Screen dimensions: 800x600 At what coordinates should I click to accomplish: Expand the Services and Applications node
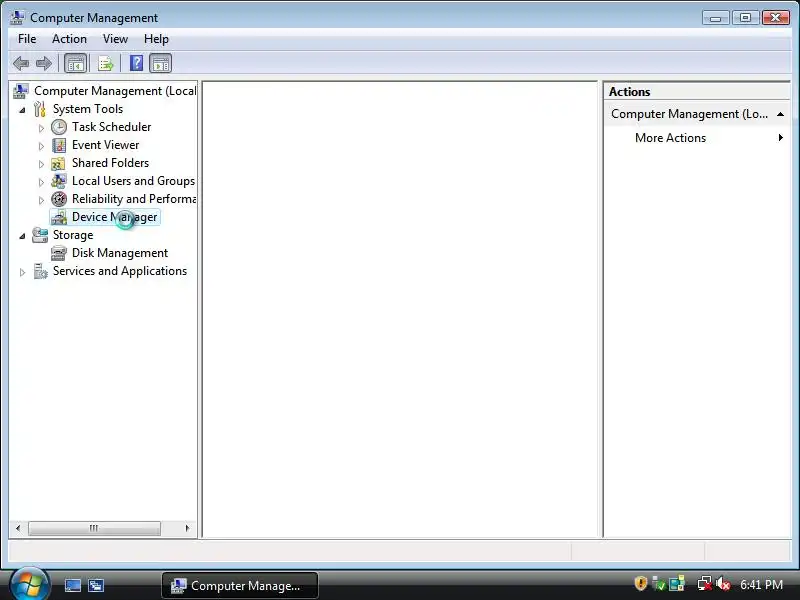tap(22, 272)
